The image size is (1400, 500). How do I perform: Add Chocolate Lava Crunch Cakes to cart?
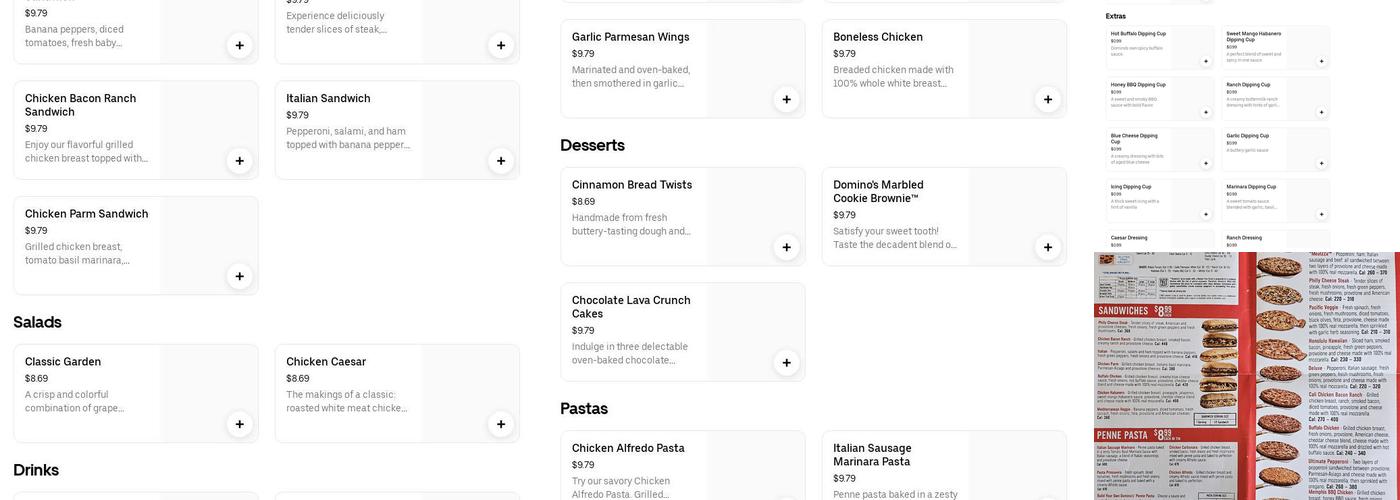click(786, 363)
